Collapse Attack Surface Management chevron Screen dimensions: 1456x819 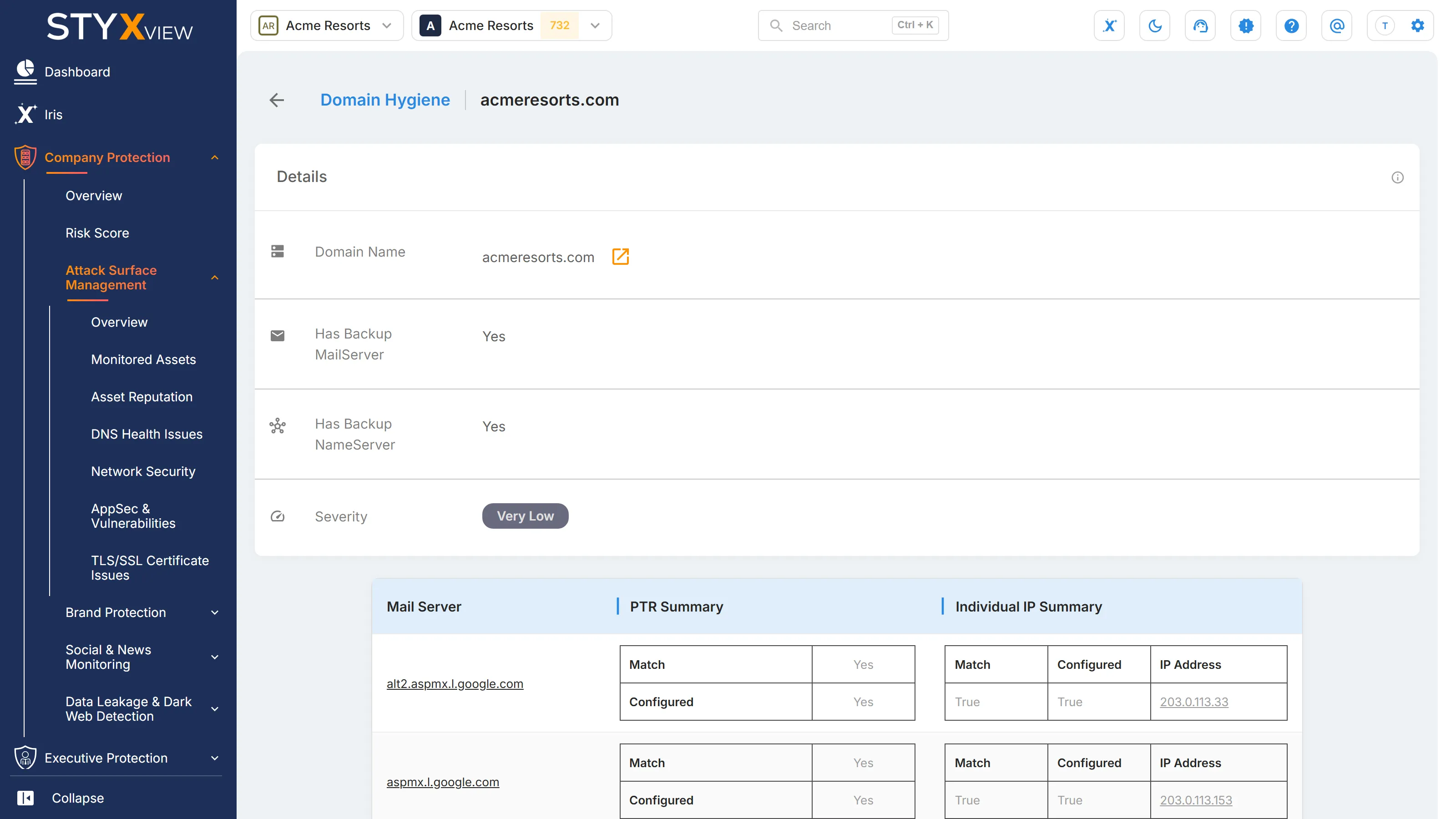(215, 278)
